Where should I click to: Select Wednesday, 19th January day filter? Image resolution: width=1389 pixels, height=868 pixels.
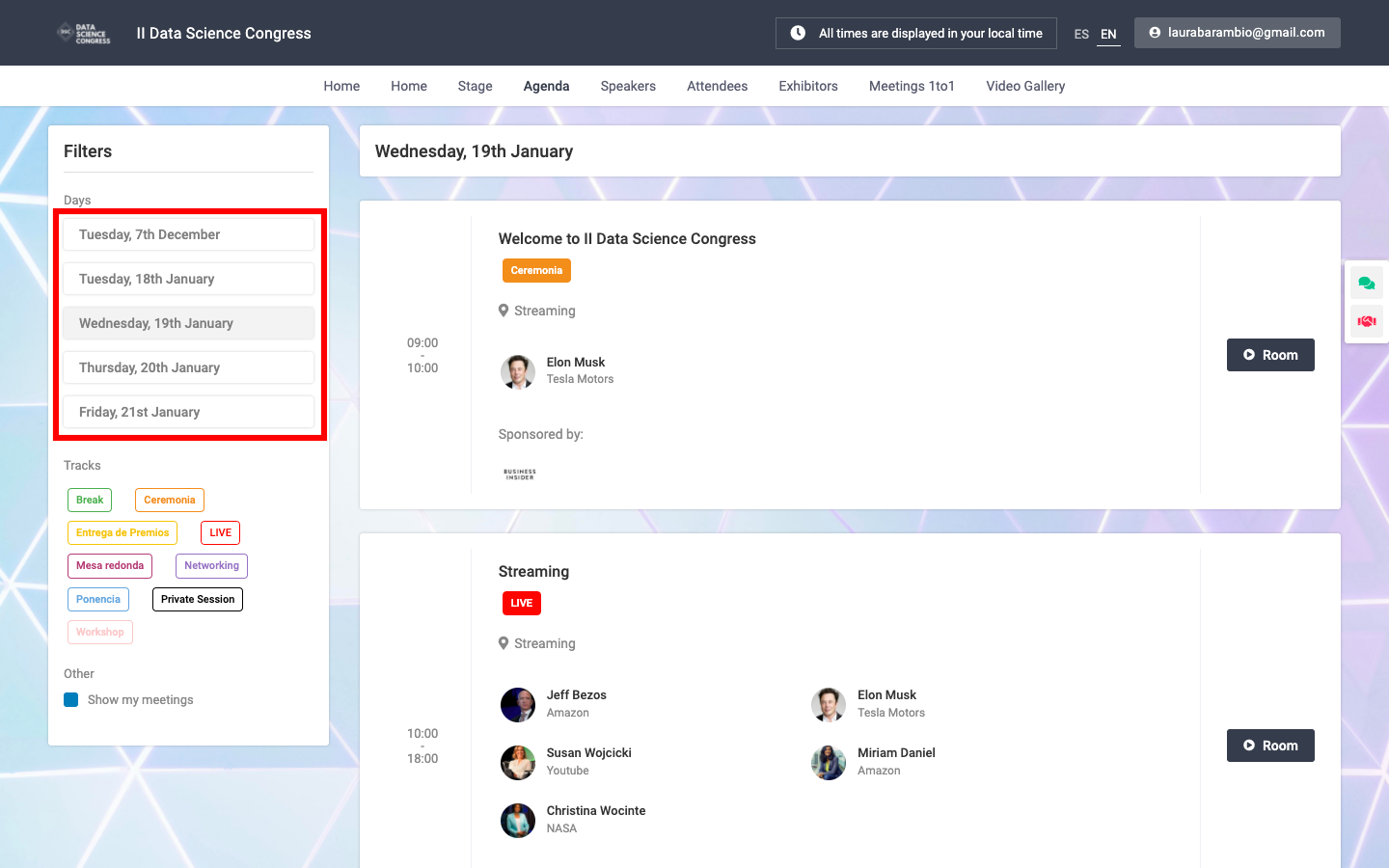189,323
